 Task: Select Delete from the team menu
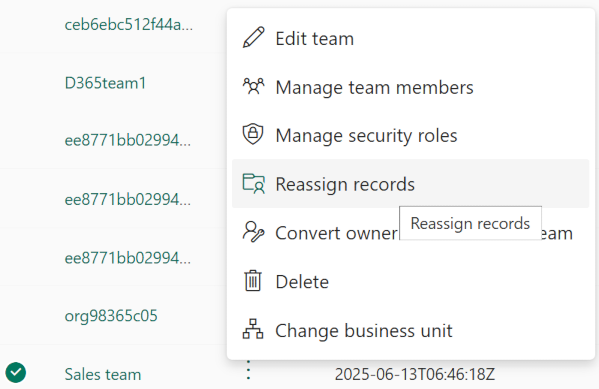coord(410,282)
